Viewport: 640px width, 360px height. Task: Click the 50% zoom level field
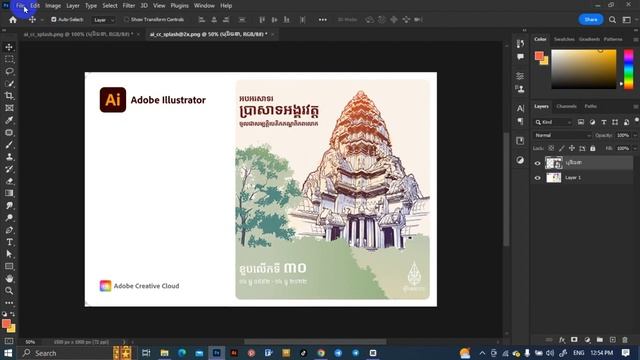(x=30, y=342)
